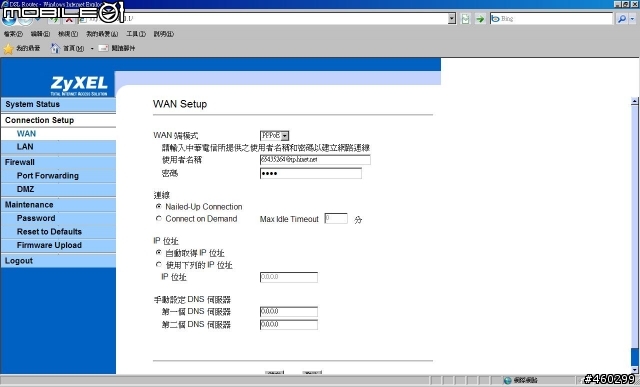
Task: Click the 第一個 DNS 伺服器 field
Action: coord(289,311)
